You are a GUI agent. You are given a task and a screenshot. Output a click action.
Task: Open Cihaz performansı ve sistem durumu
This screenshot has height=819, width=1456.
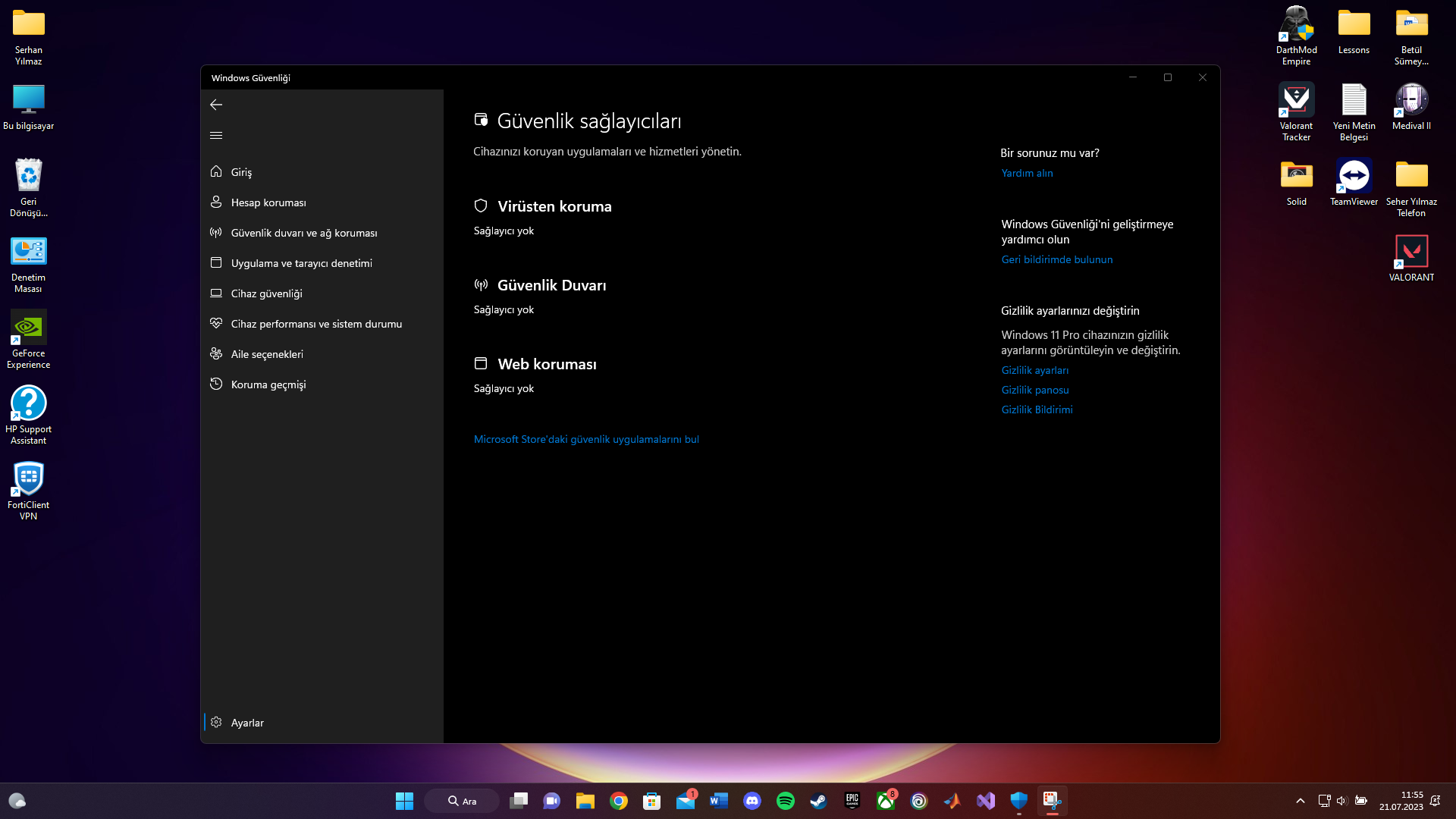tap(316, 324)
